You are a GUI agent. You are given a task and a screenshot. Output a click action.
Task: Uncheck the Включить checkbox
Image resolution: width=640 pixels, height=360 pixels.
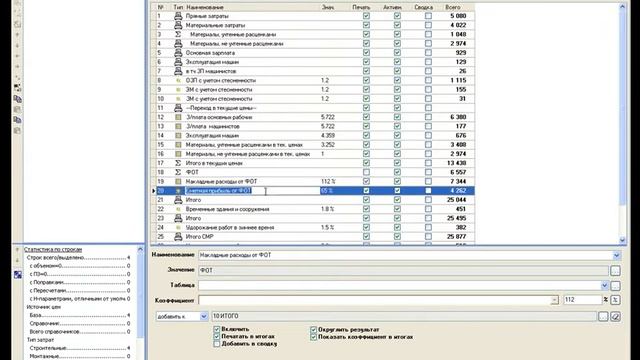click(x=217, y=329)
